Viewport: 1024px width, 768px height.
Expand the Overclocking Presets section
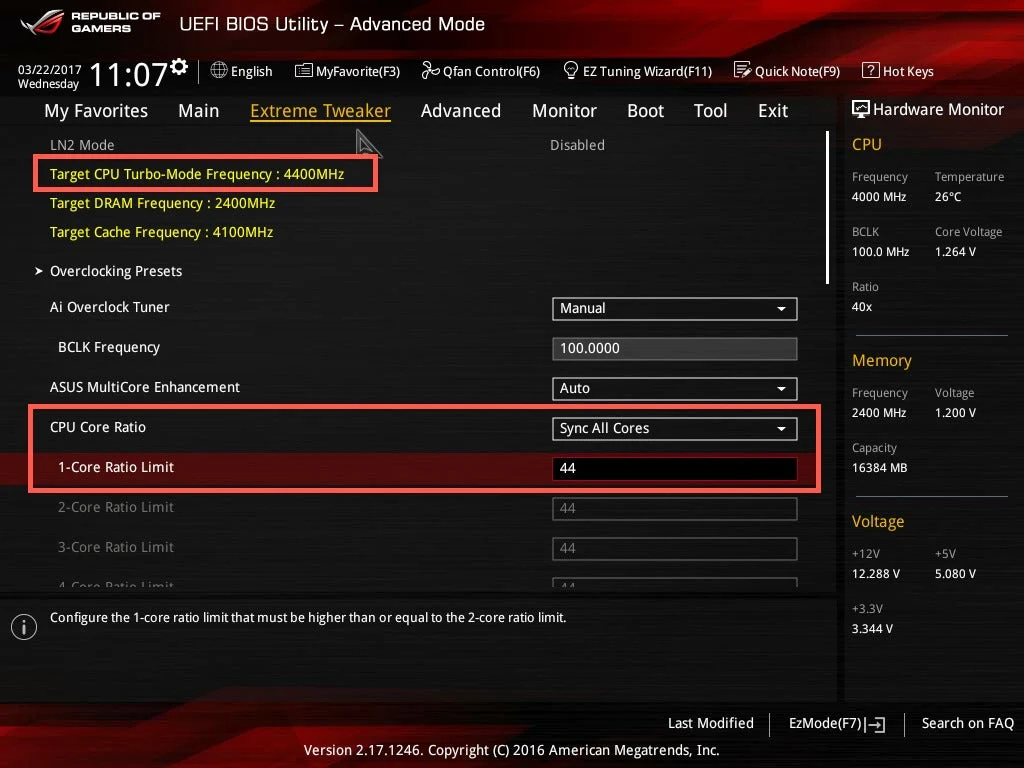(115, 271)
